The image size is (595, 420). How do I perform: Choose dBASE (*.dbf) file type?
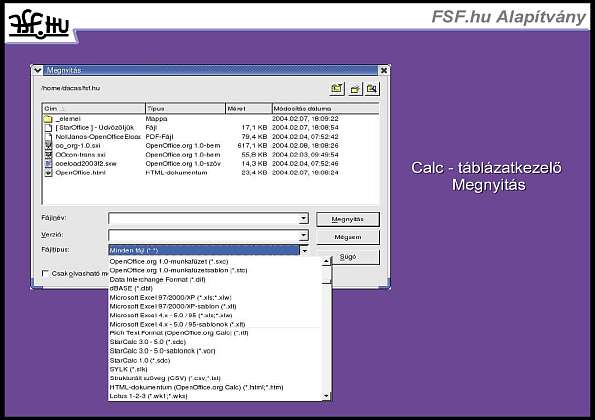[131, 288]
